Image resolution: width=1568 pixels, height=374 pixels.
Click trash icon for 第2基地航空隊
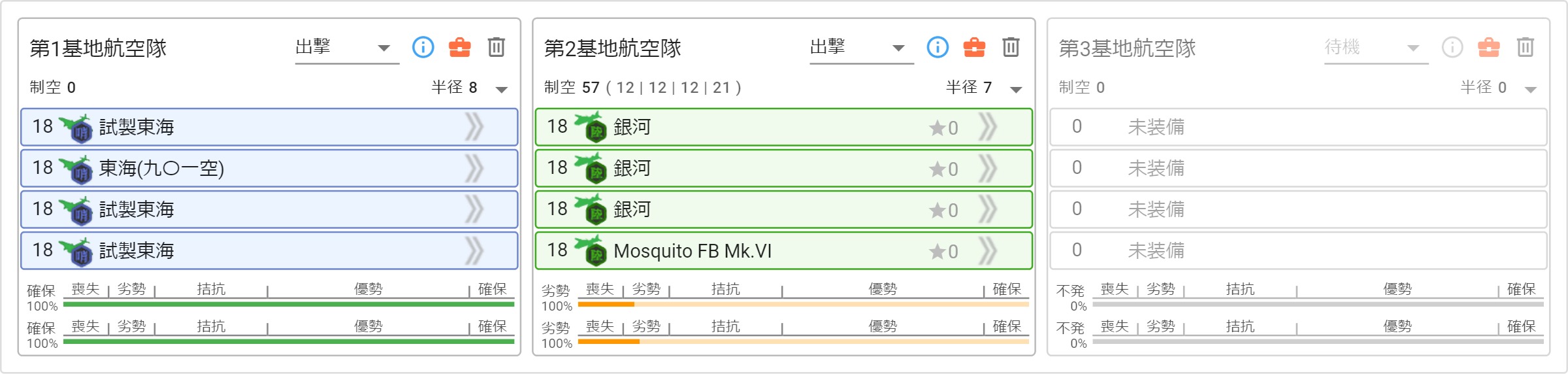(x=1011, y=47)
